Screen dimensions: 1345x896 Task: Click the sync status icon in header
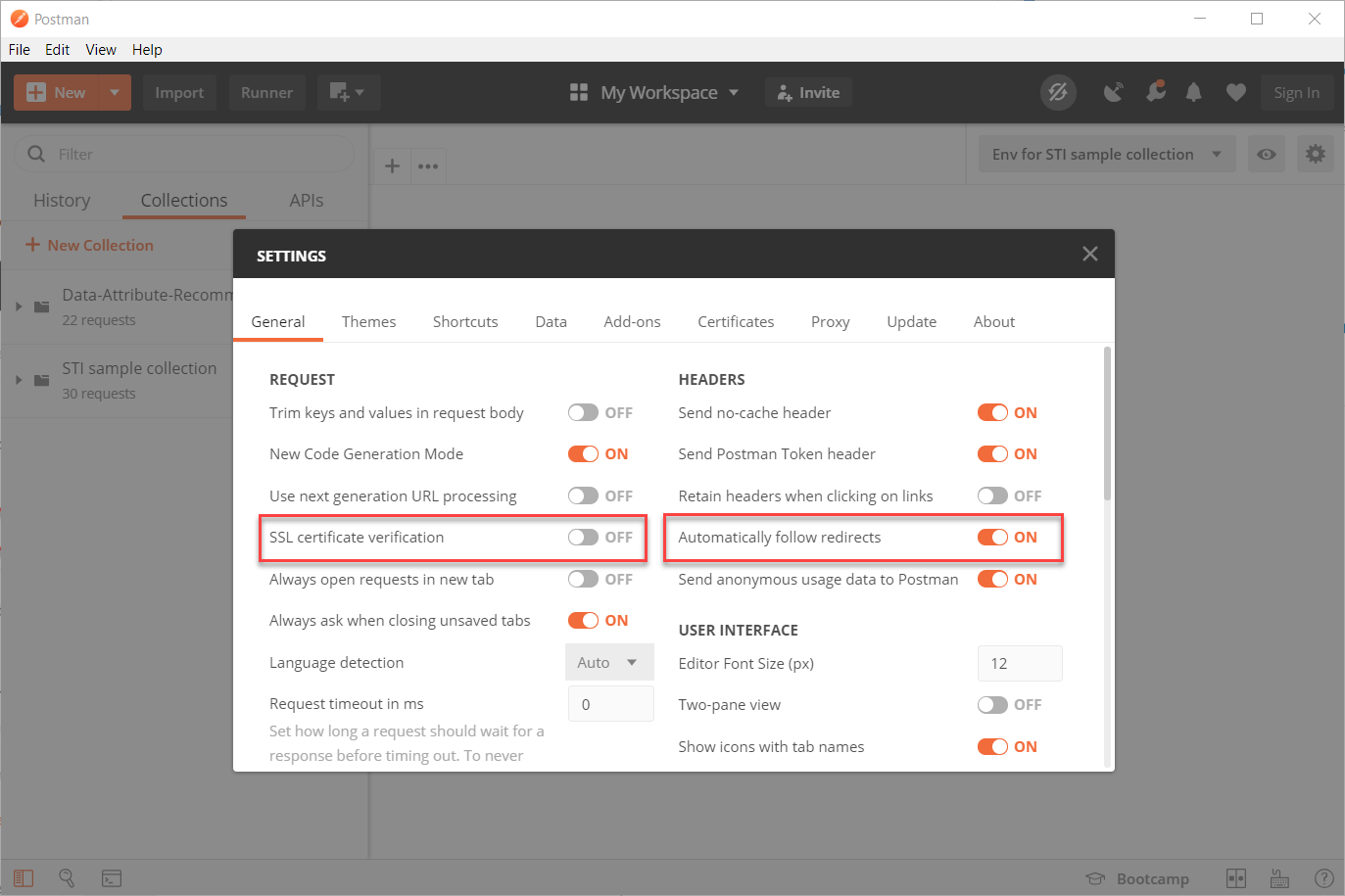[x=1058, y=92]
